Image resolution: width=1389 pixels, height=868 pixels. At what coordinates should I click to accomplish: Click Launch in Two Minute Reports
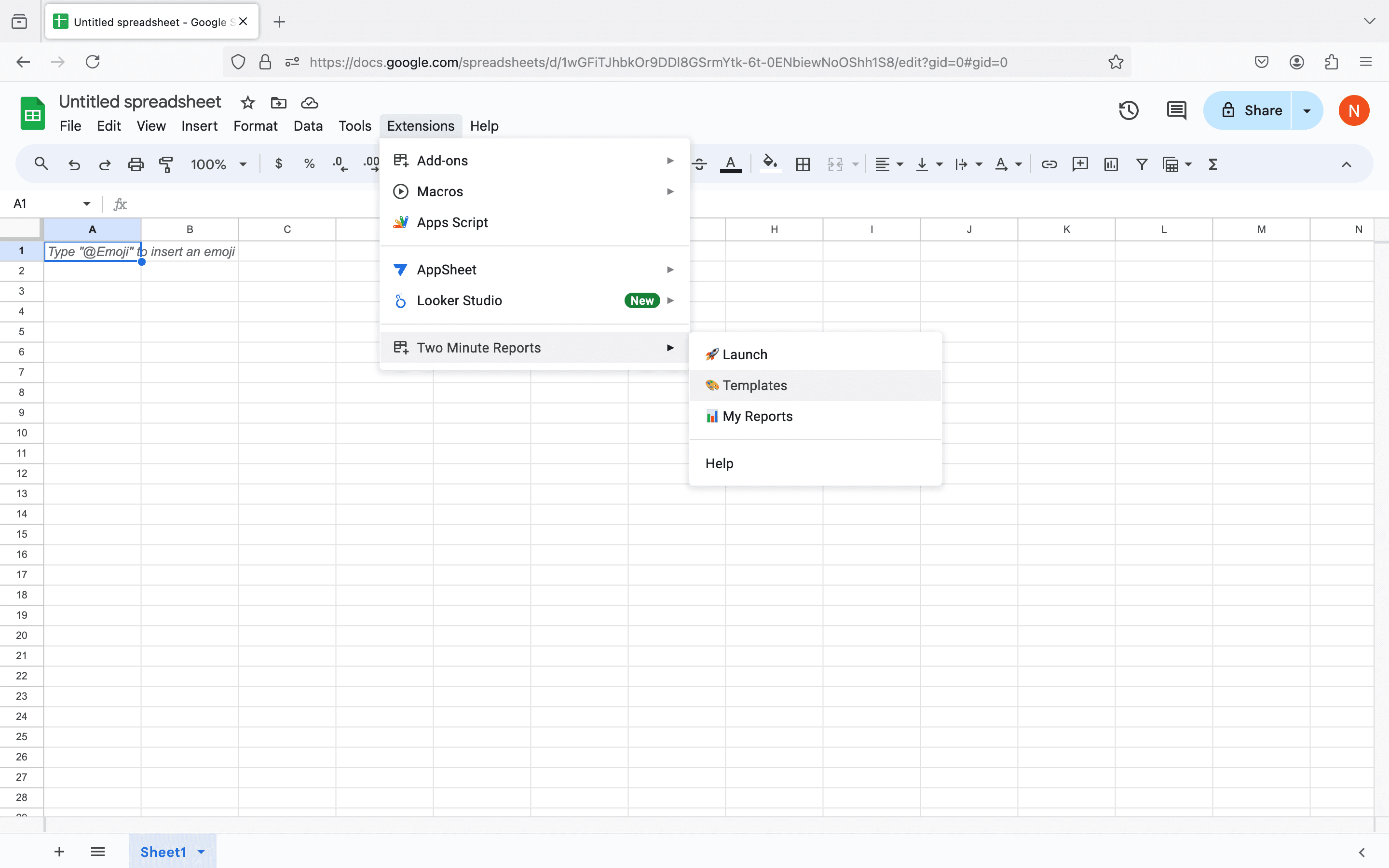coord(745,354)
